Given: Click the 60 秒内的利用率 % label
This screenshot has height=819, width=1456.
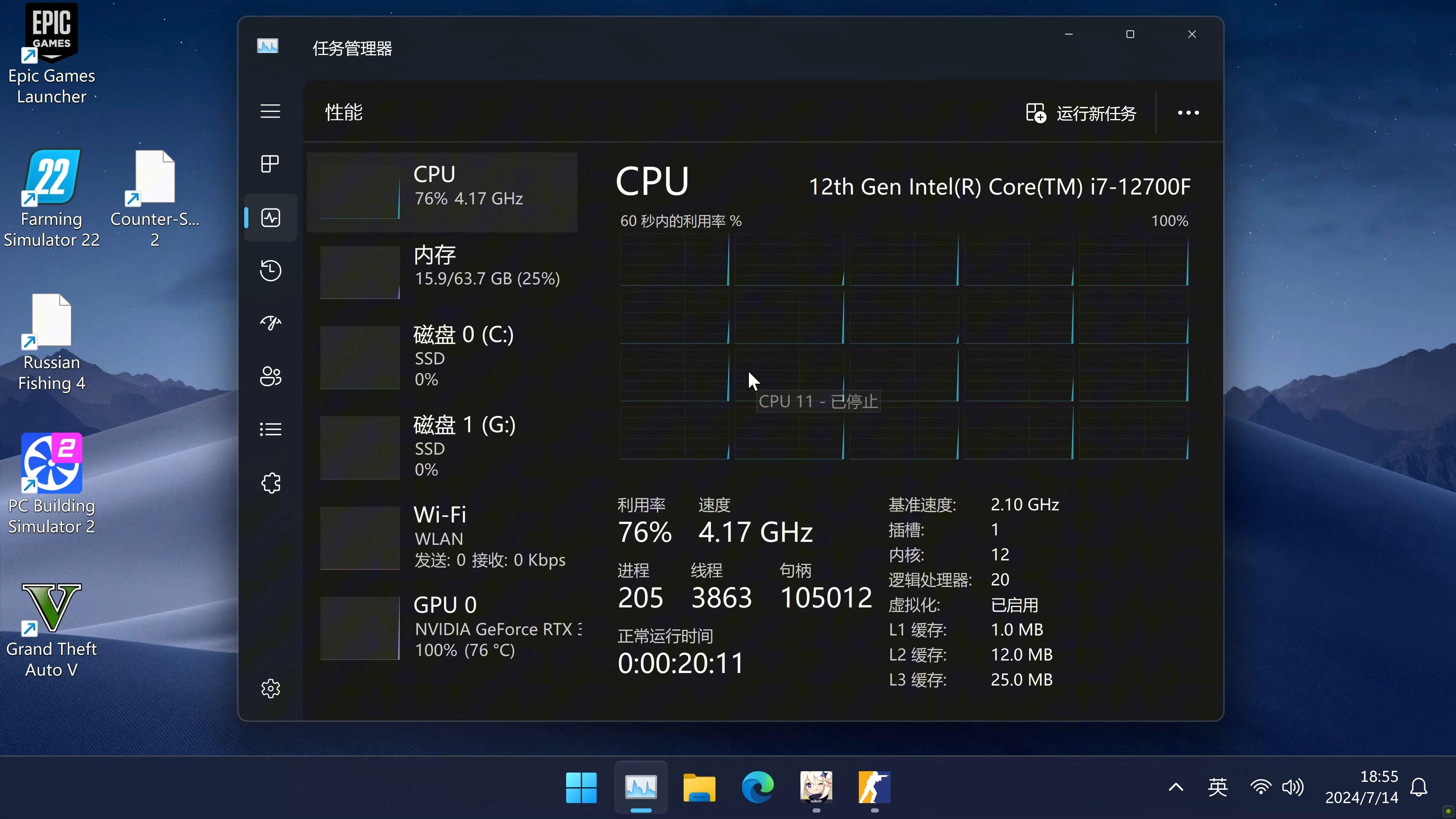Looking at the screenshot, I should coord(681,221).
